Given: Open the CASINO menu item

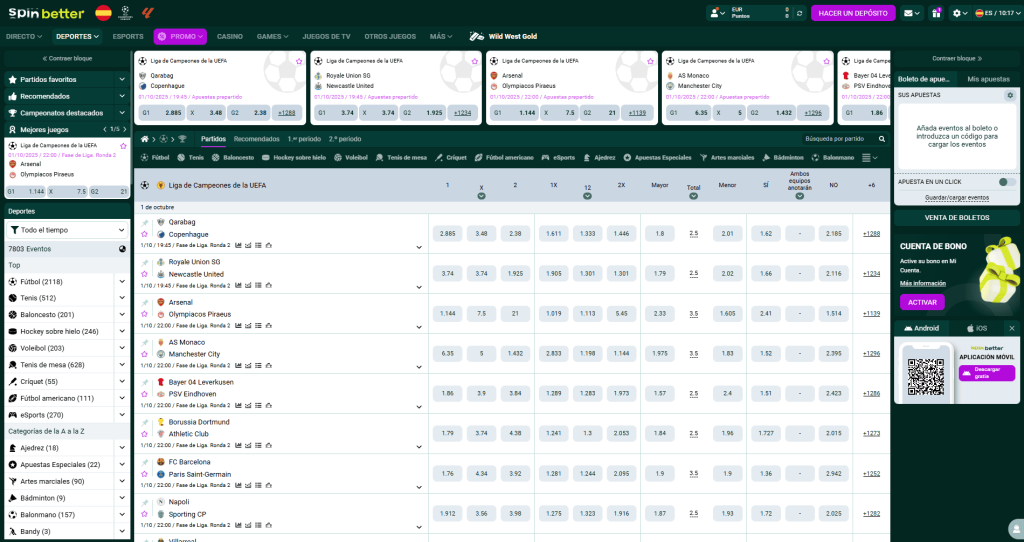Looking at the screenshot, I should [229, 36].
